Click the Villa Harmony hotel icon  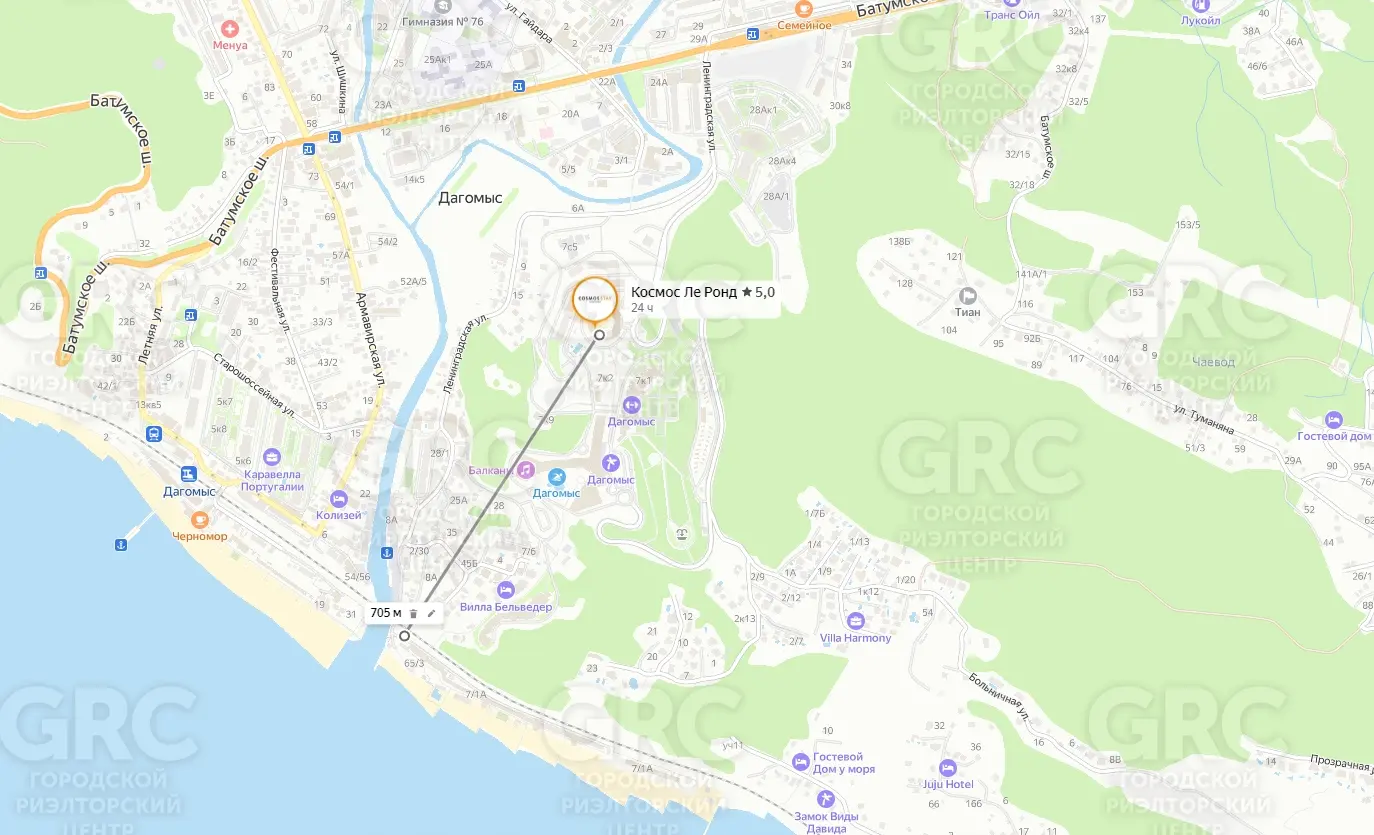pos(855,620)
